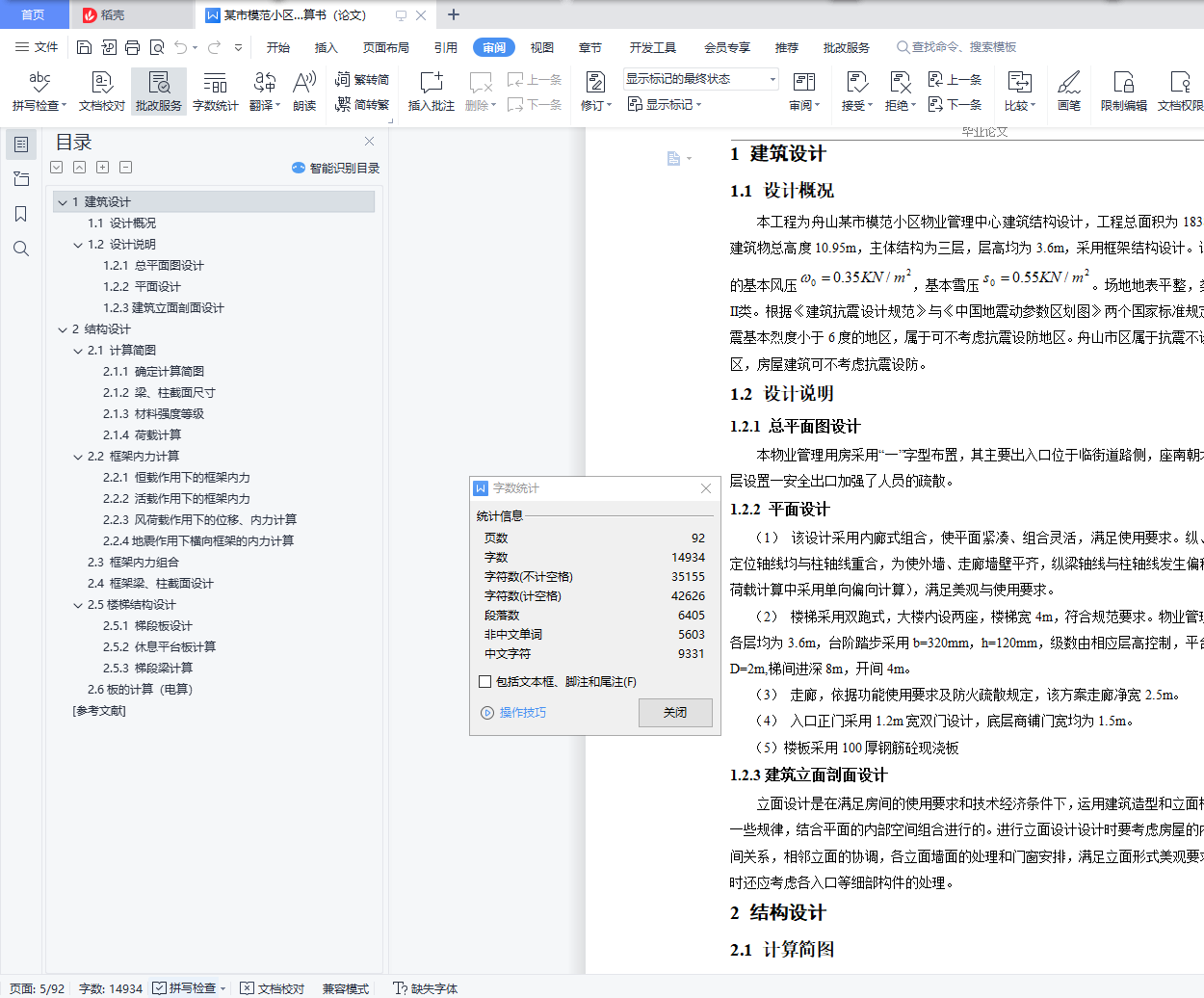Open the 操作技巧 tips link
This screenshot has height=998, width=1204.
pyautogui.click(x=522, y=713)
